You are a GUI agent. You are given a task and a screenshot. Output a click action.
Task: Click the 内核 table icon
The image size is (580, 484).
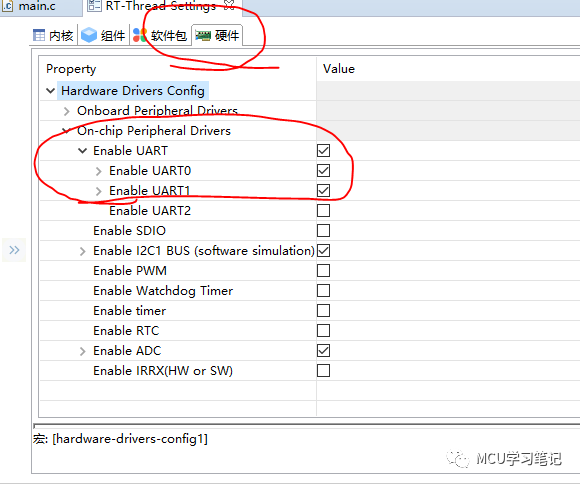(39, 35)
